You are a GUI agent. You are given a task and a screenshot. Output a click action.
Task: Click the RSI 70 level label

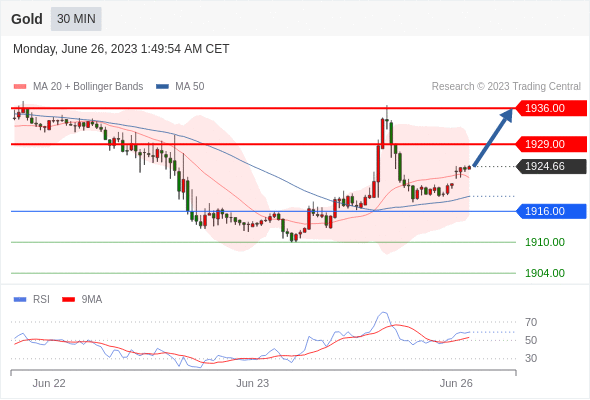pos(531,322)
